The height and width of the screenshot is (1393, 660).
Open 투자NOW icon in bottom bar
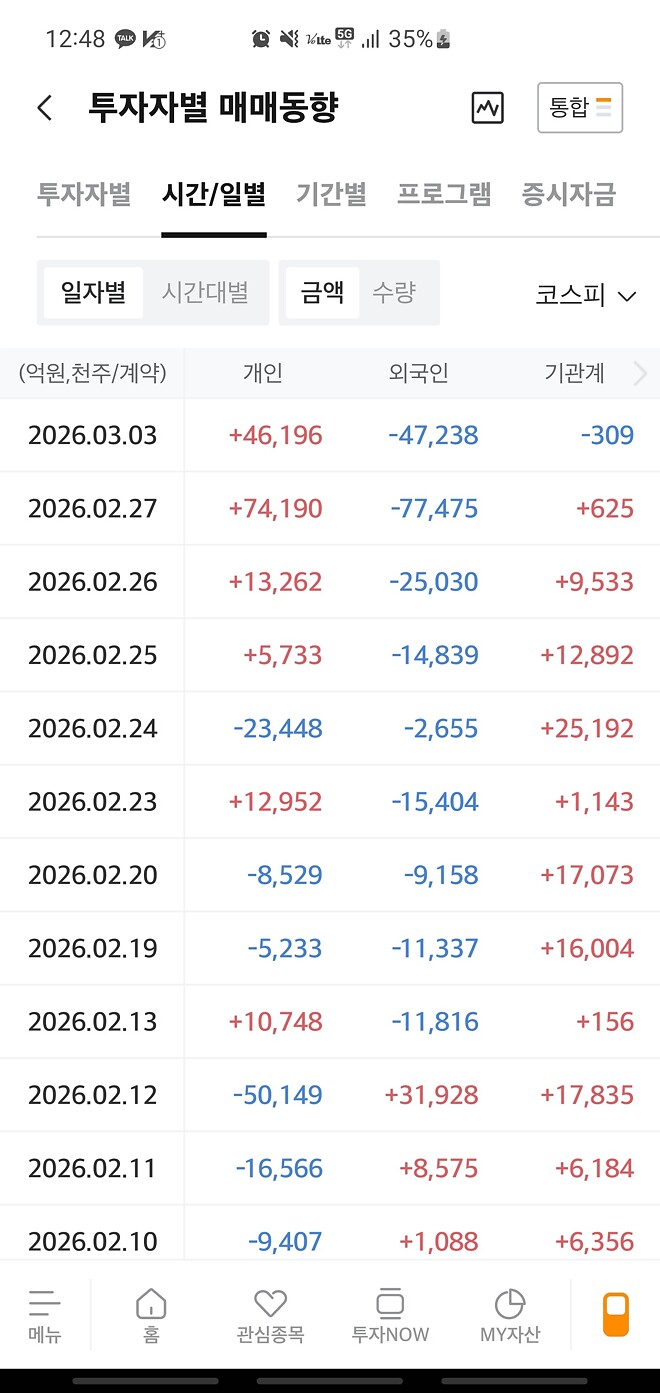390,1304
